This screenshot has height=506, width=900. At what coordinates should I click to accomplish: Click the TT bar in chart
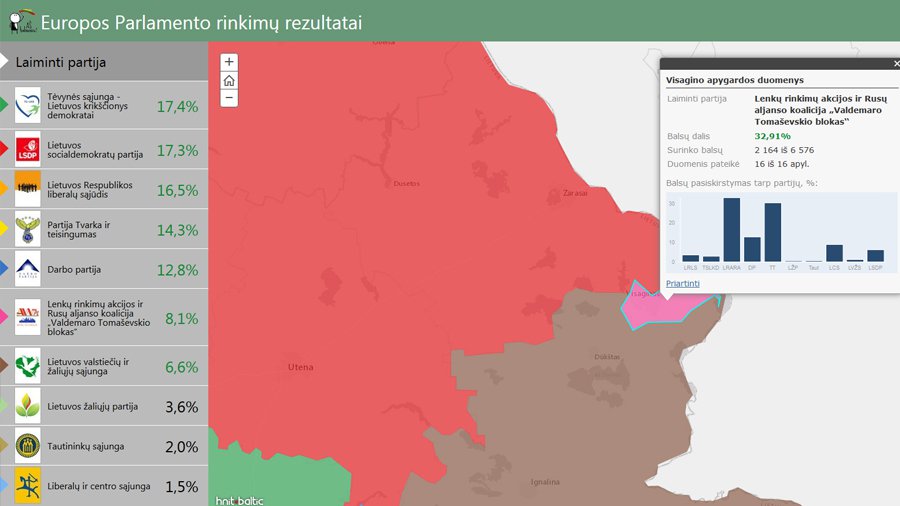coord(773,232)
